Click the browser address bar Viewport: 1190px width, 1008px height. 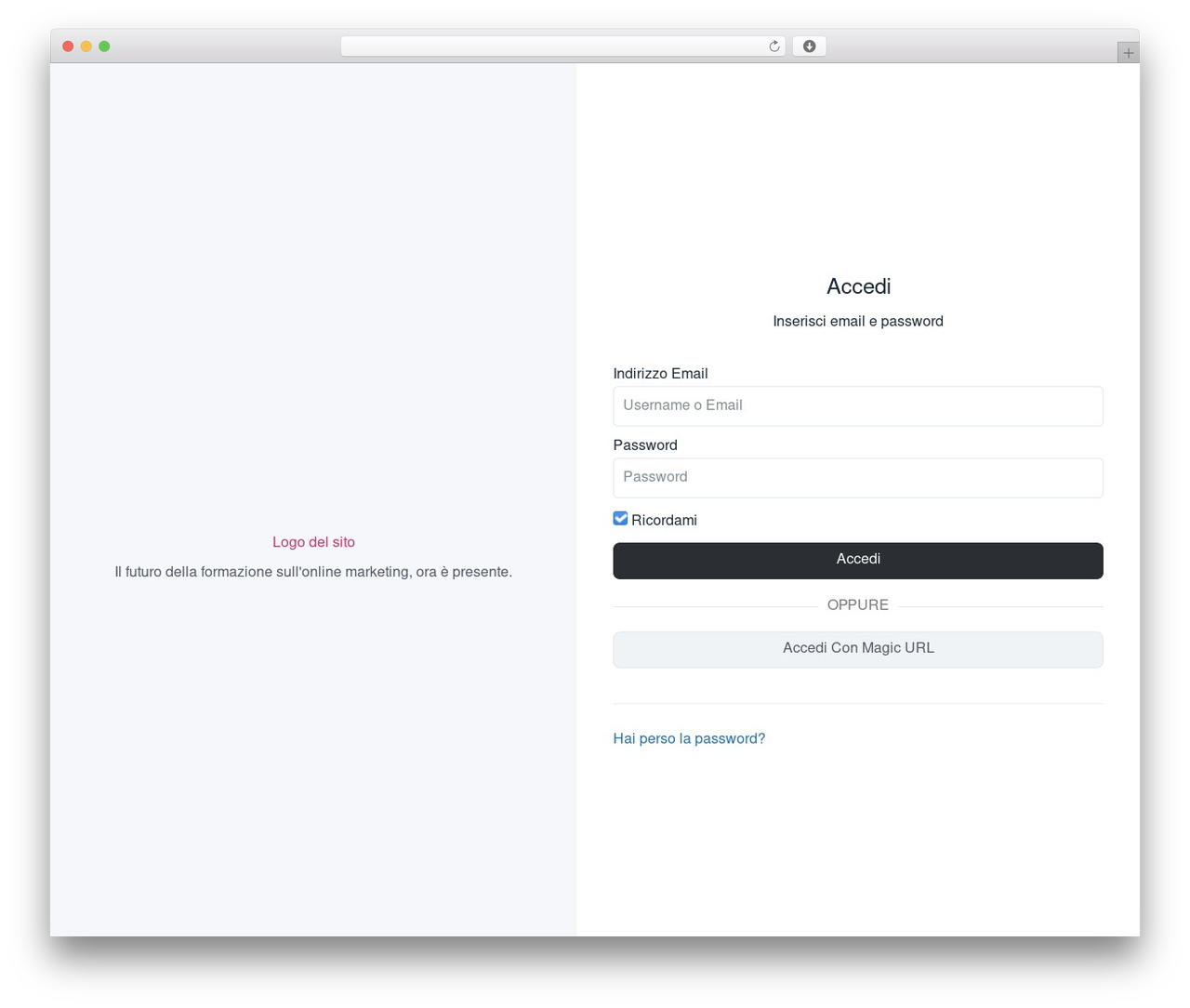[x=562, y=46]
